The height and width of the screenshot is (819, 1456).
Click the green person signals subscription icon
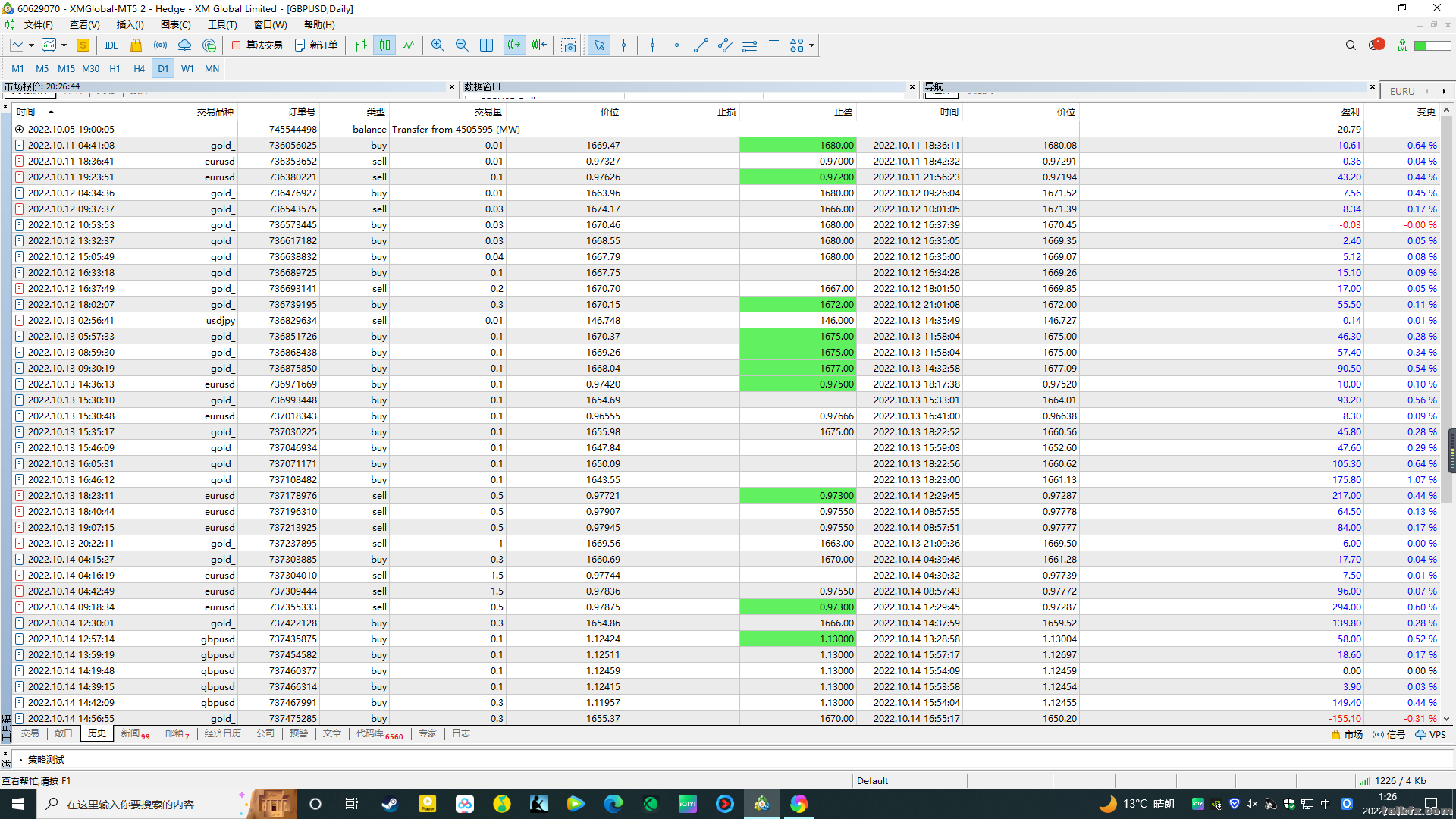pos(1402,45)
